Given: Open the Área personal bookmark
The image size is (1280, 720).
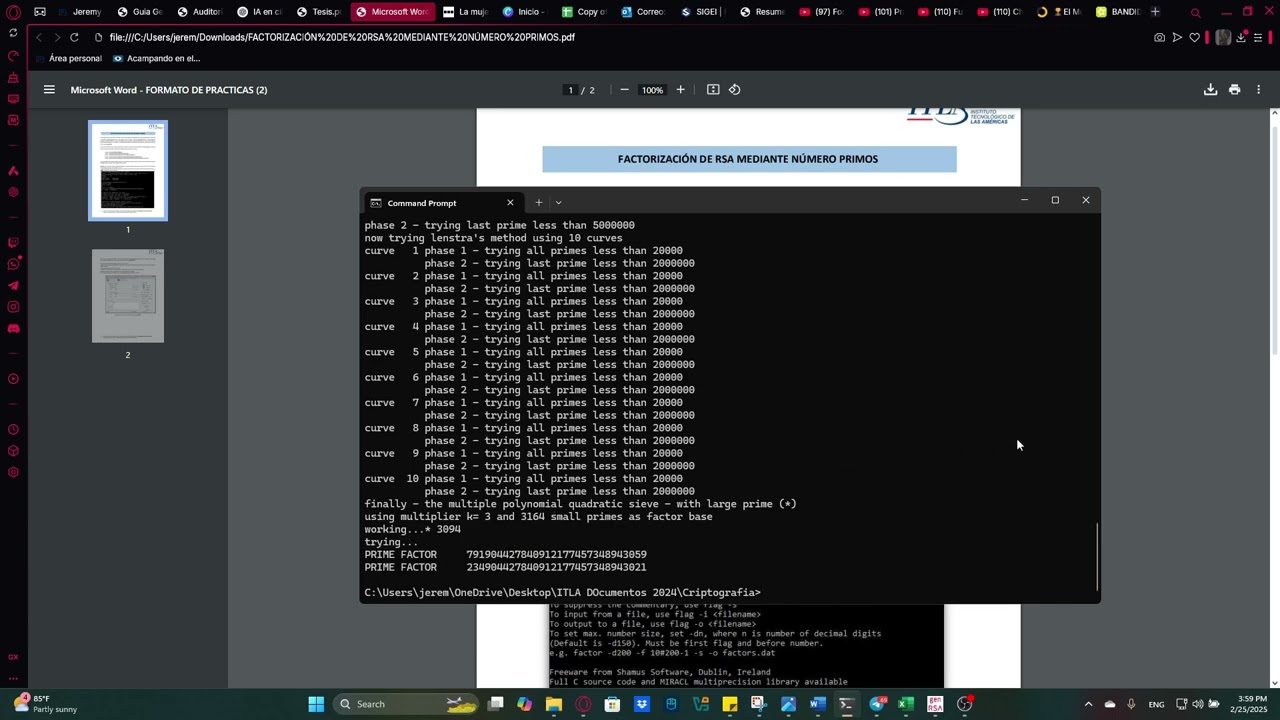Looking at the screenshot, I should (67, 58).
